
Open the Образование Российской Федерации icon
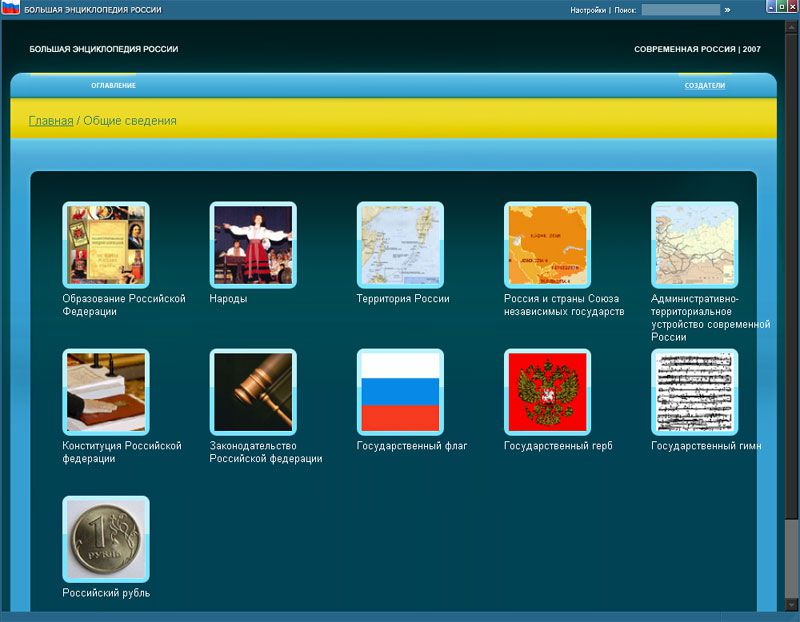pos(105,245)
